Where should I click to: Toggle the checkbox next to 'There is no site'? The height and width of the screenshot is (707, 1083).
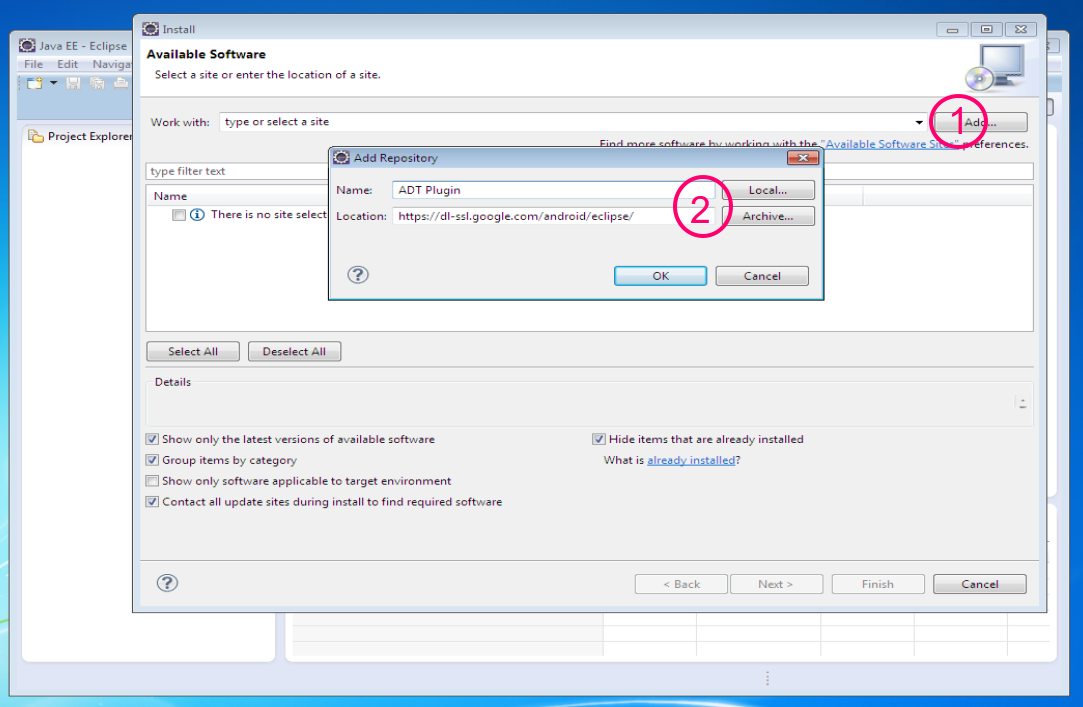179,215
